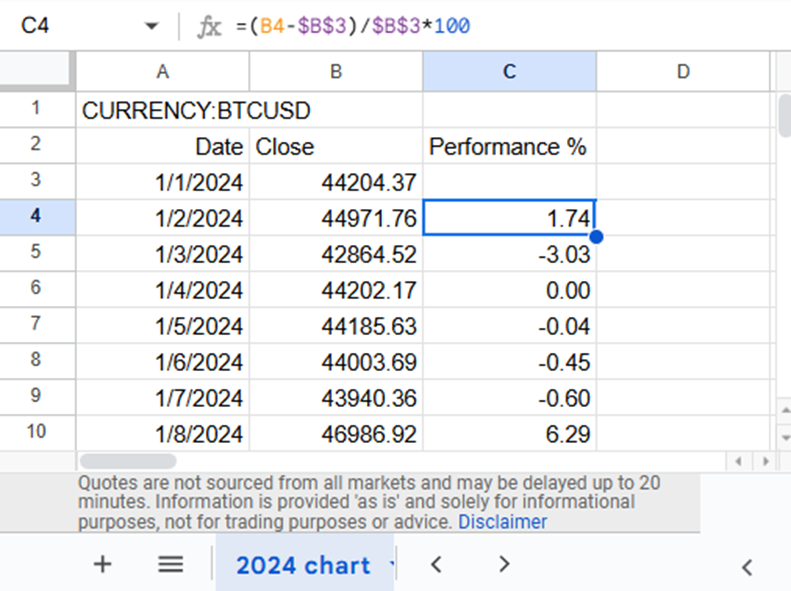Select the cell with value 42864.52
791x591 pixels.
[336, 254]
